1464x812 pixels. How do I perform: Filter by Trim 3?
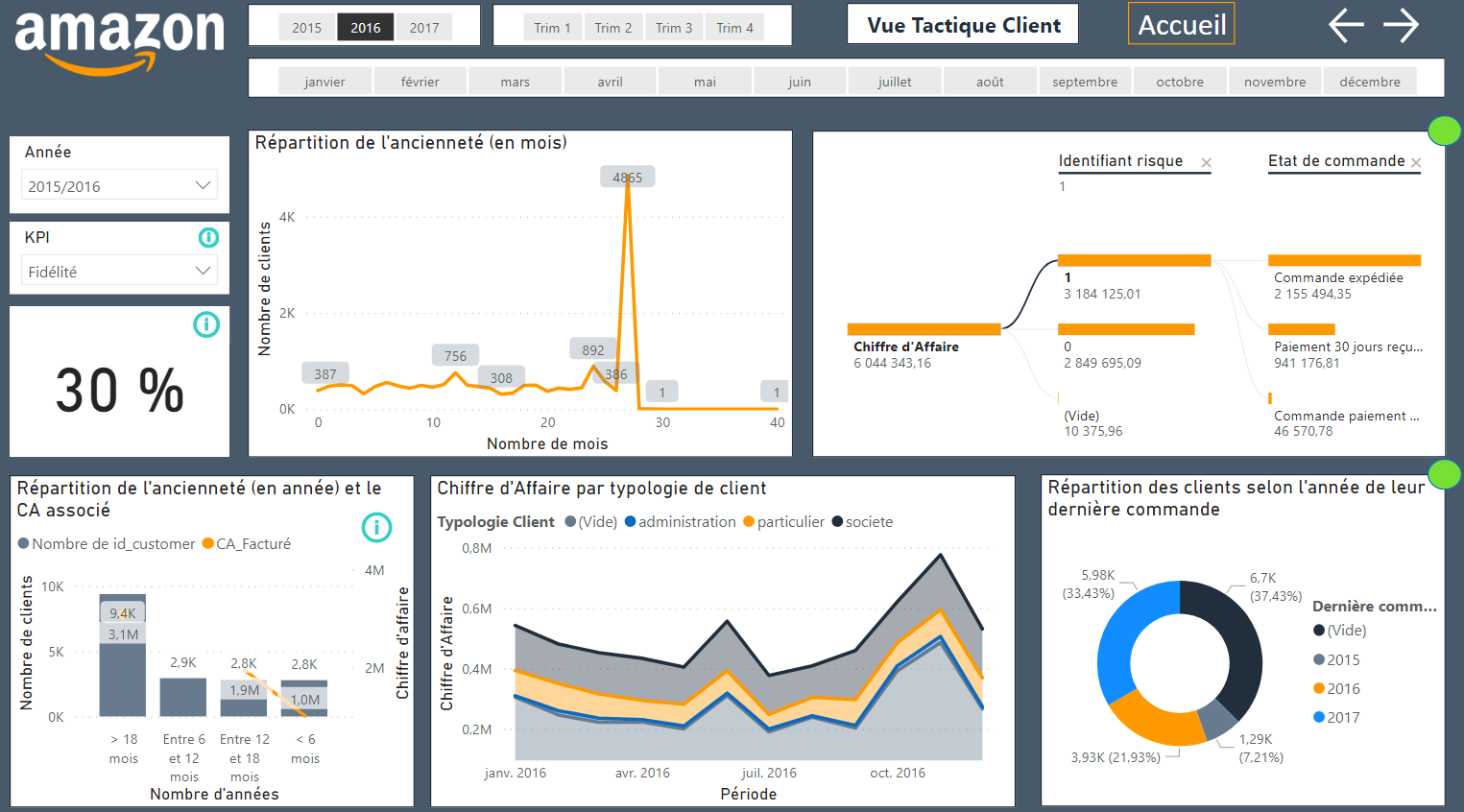point(674,27)
